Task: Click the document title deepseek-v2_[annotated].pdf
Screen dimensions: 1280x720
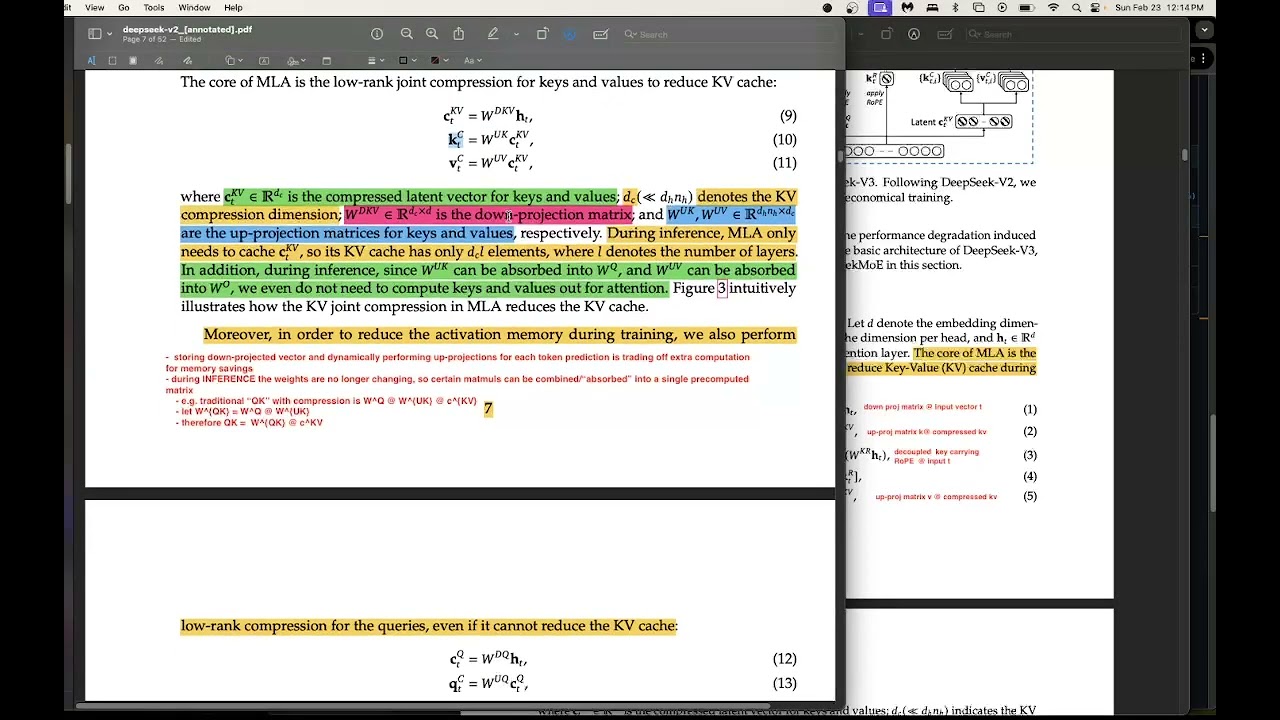Action: coord(187,29)
